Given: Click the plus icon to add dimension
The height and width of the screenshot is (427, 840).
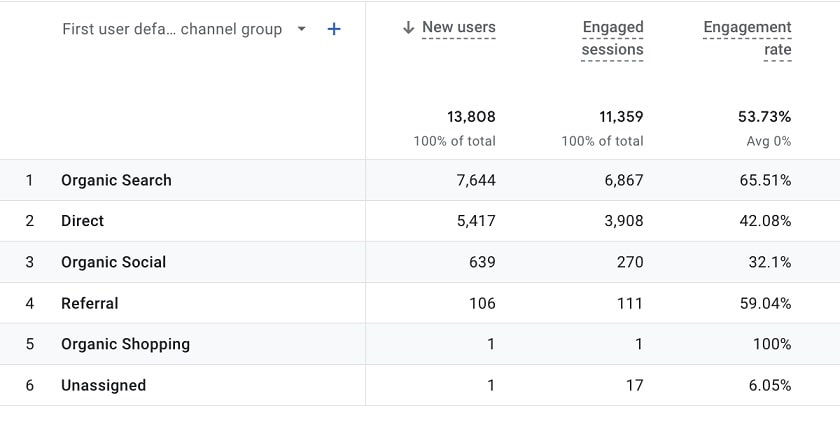Looking at the screenshot, I should pyautogui.click(x=334, y=29).
